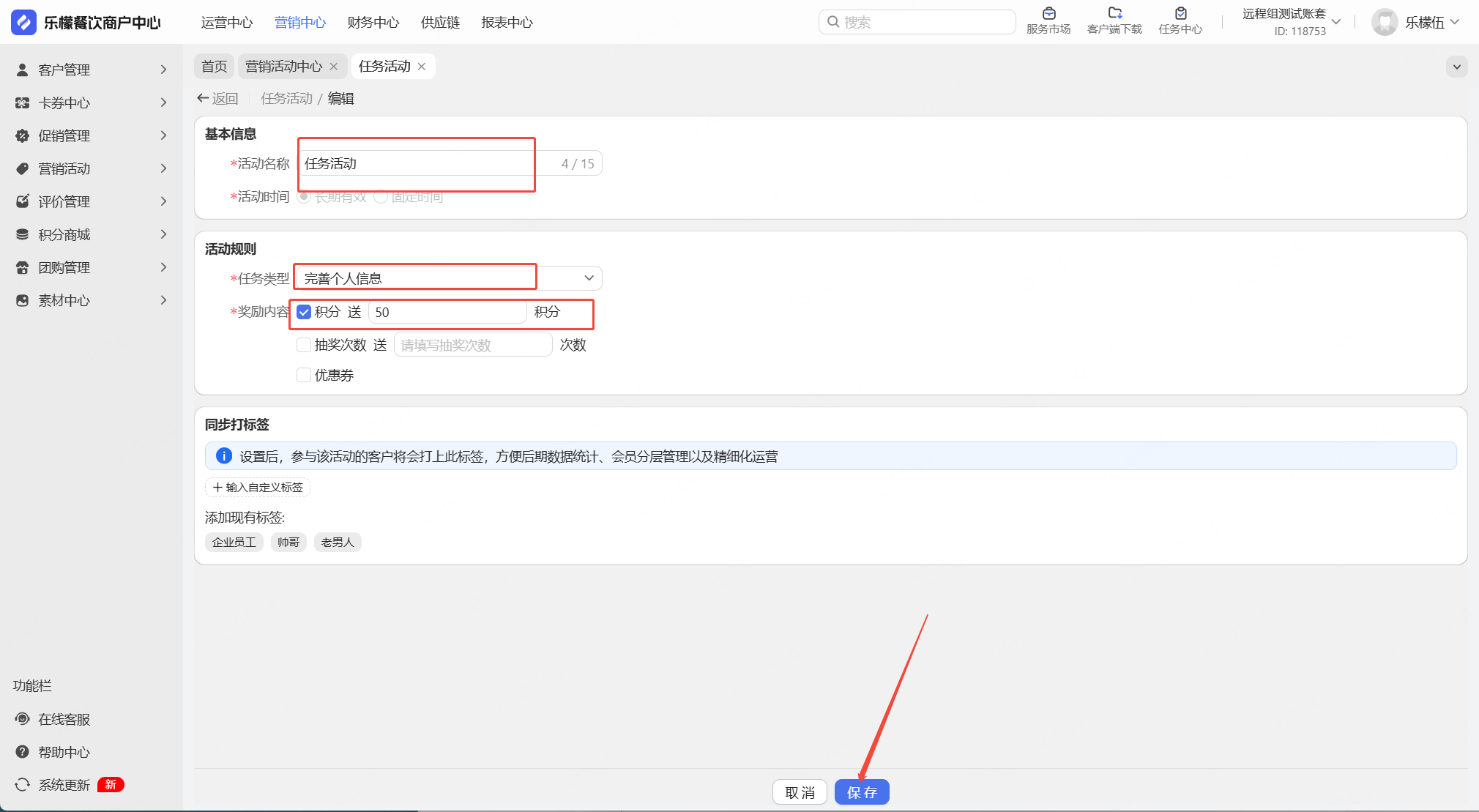Image resolution: width=1479 pixels, height=812 pixels.
Task: Click the 积分商城 sidebar icon
Action: click(23, 234)
